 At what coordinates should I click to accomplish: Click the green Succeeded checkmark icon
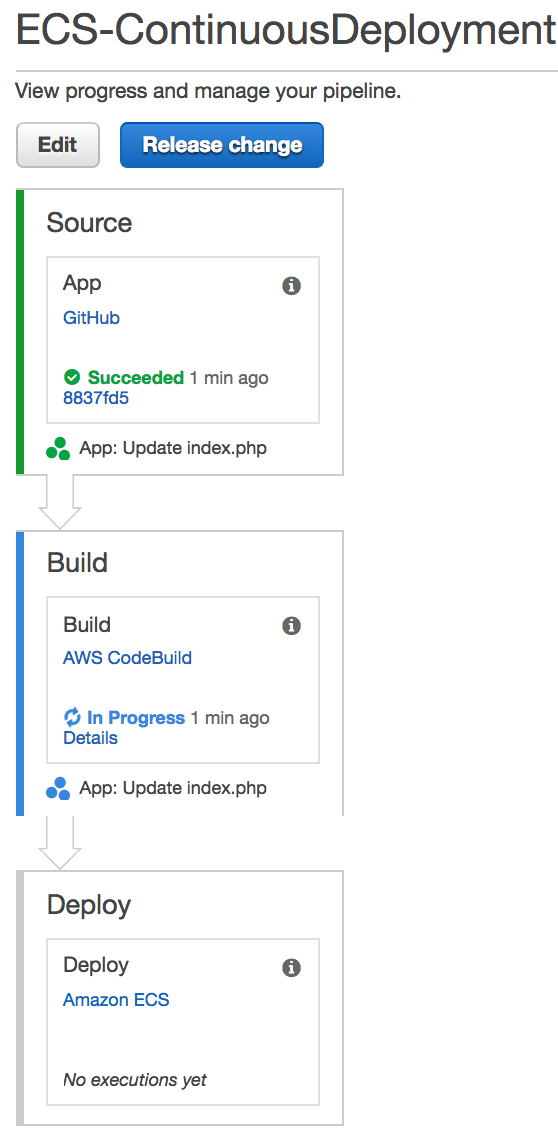coord(71,377)
